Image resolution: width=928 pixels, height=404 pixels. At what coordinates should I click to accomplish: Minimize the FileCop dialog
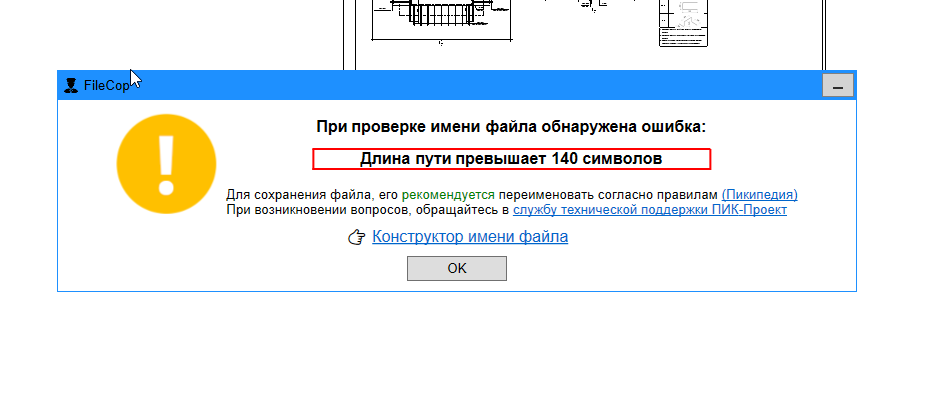point(837,86)
